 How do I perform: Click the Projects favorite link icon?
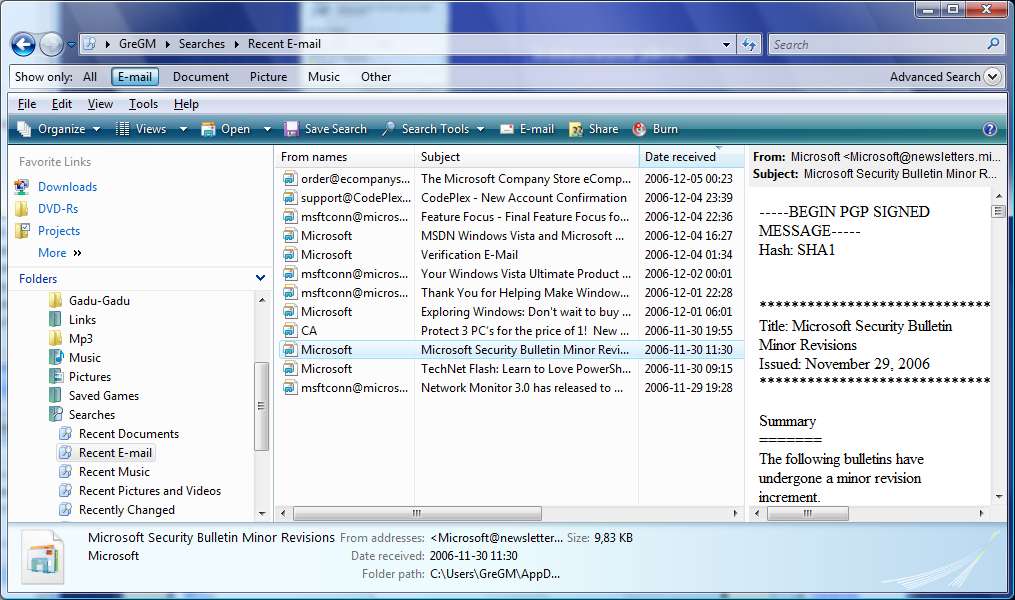point(22,230)
